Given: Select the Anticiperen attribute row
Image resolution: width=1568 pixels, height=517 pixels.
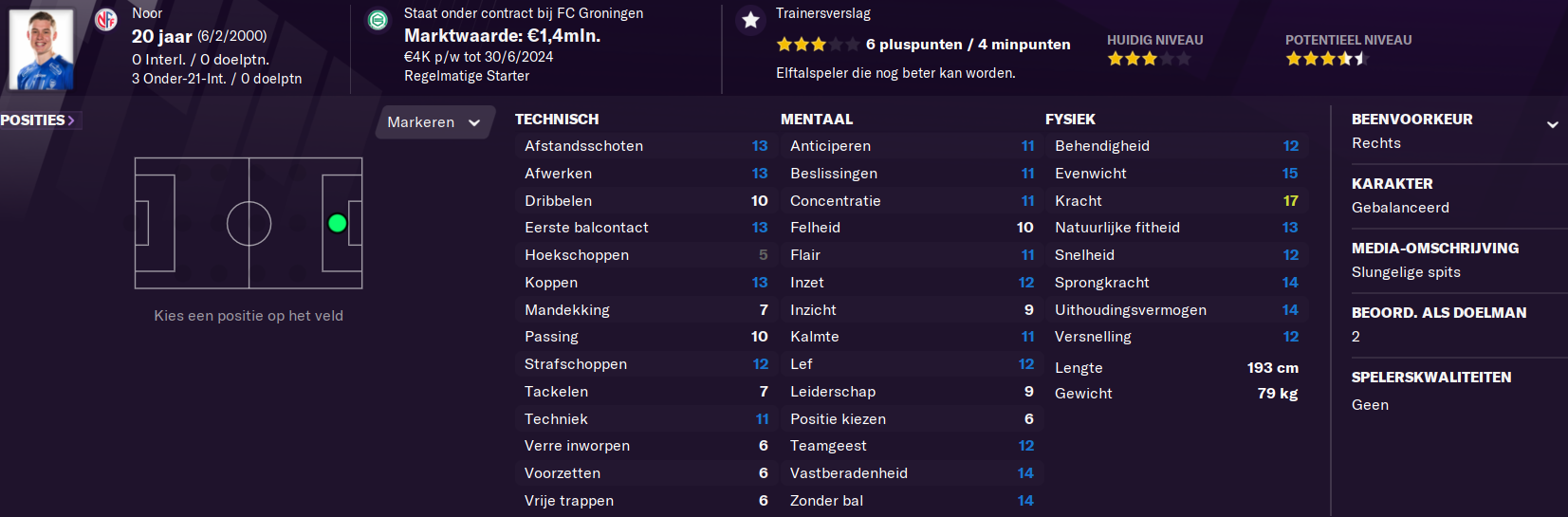Looking at the screenshot, I should [912, 146].
